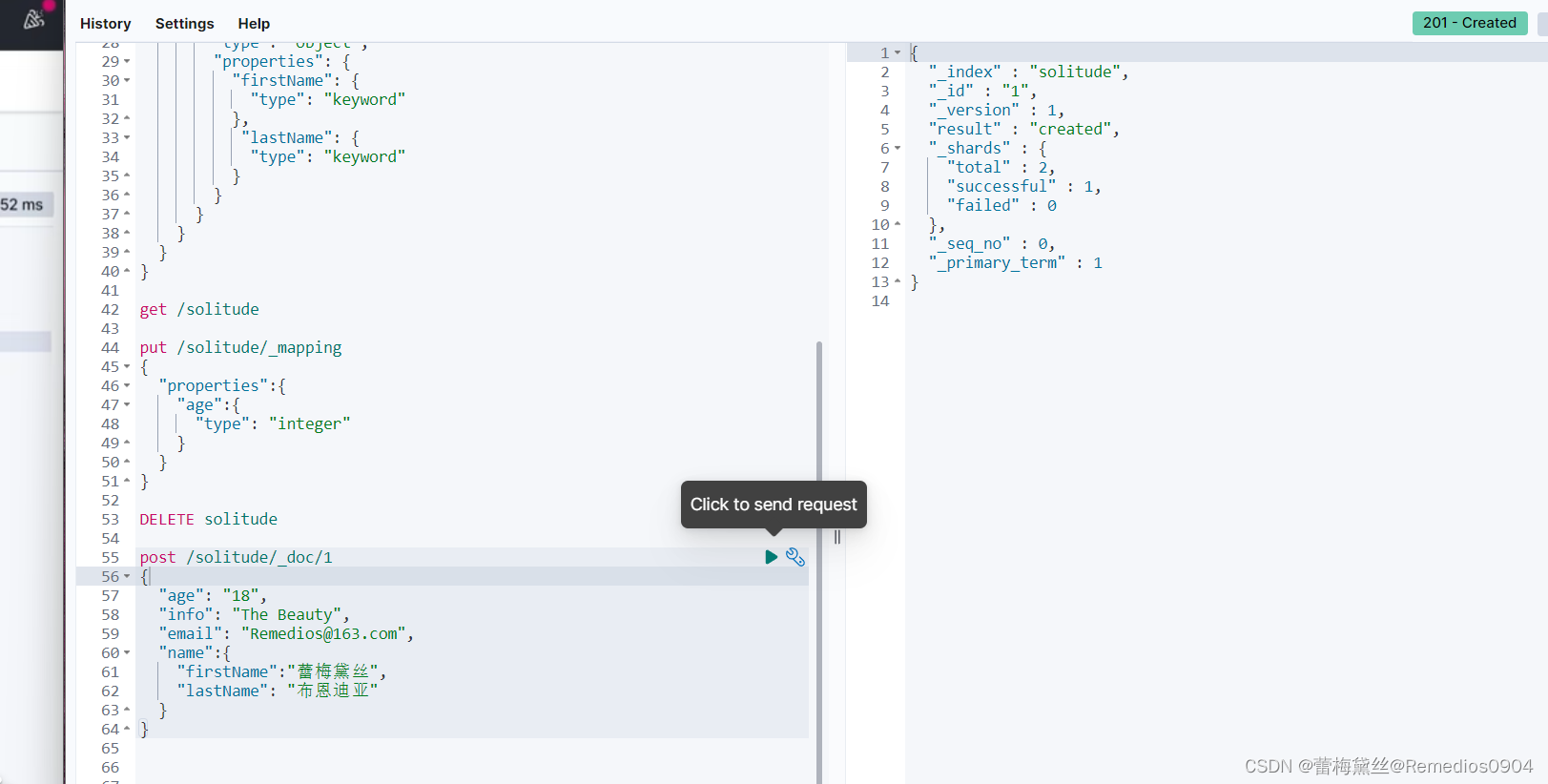Image resolution: width=1548 pixels, height=784 pixels.
Task: Click the put /solitude/_mapping request line
Action: [x=240, y=347]
